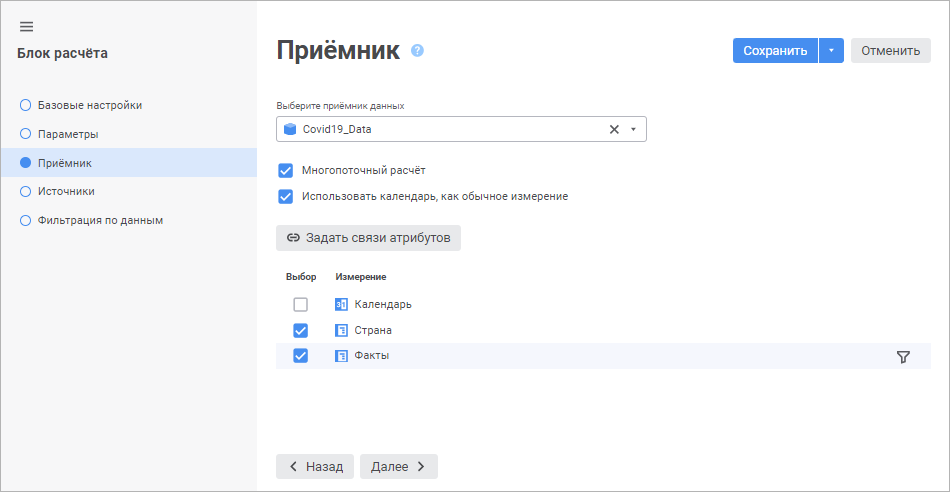Clear the Covid19_Data selection
The height and width of the screenshot is (492, 950).
pos(614,129)
